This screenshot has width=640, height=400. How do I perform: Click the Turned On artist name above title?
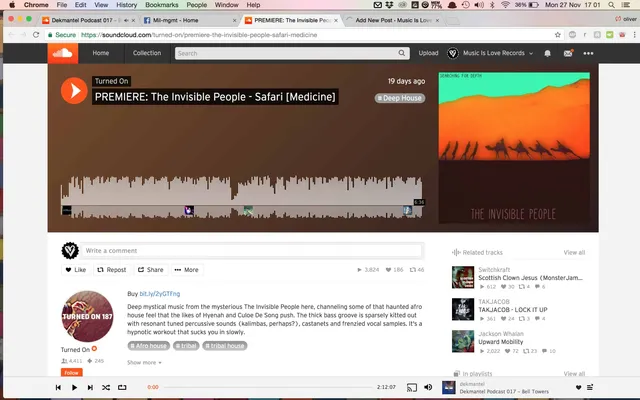coord(111,81)
